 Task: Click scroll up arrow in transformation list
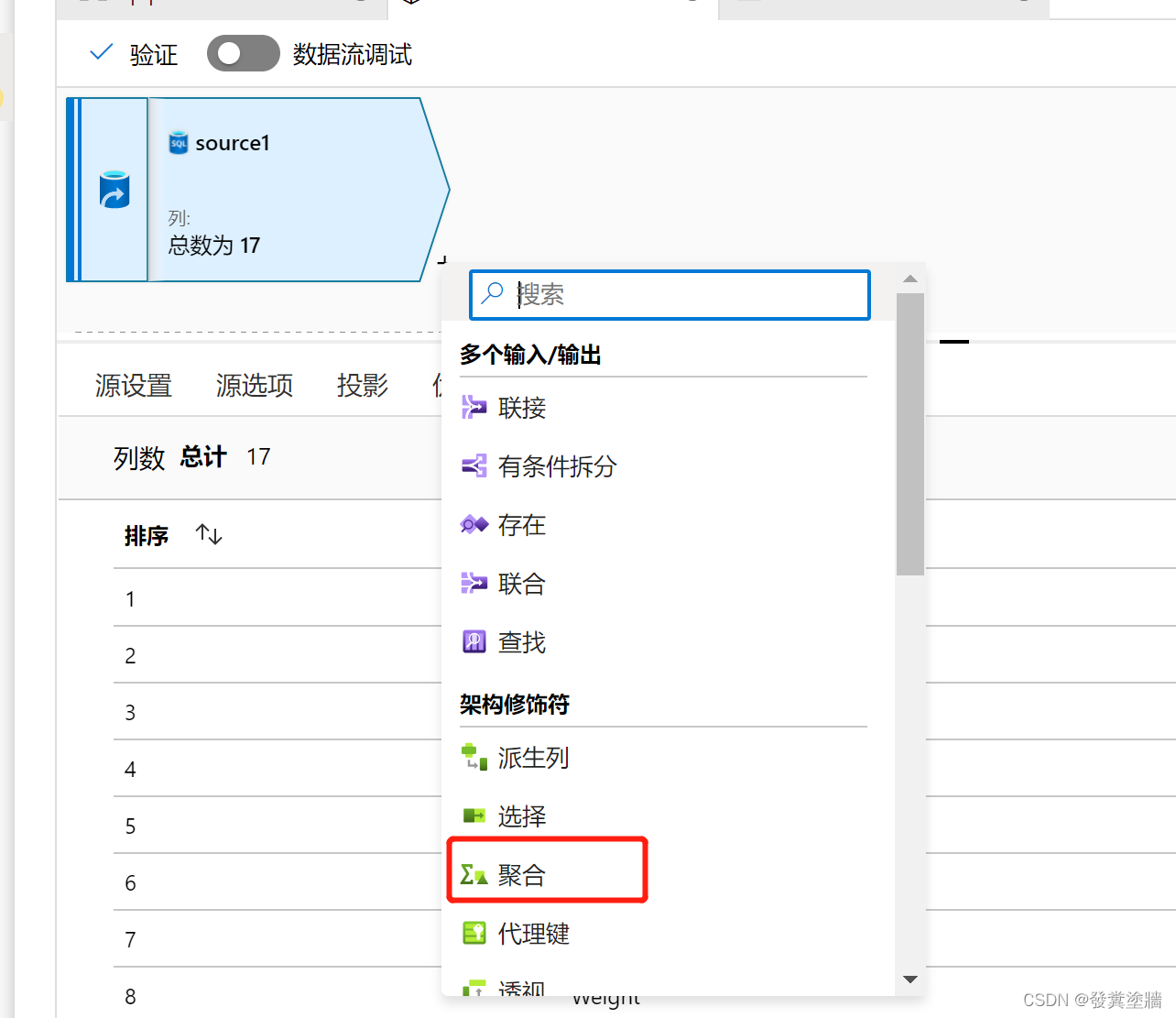(x=909, y=279)
